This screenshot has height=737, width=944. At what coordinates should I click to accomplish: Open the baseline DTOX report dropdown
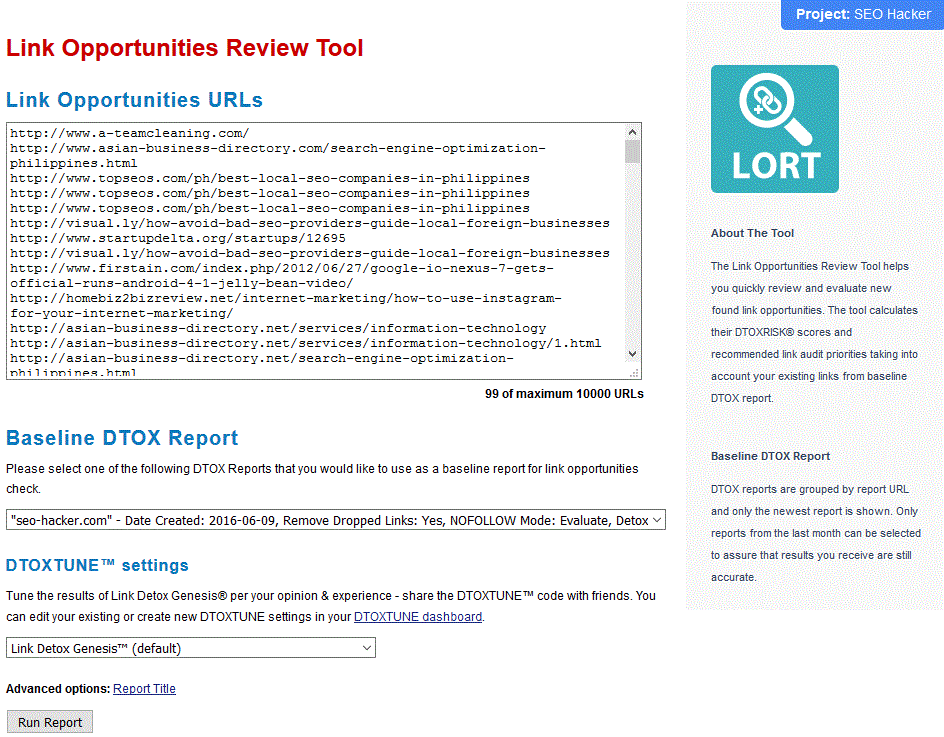335,520
